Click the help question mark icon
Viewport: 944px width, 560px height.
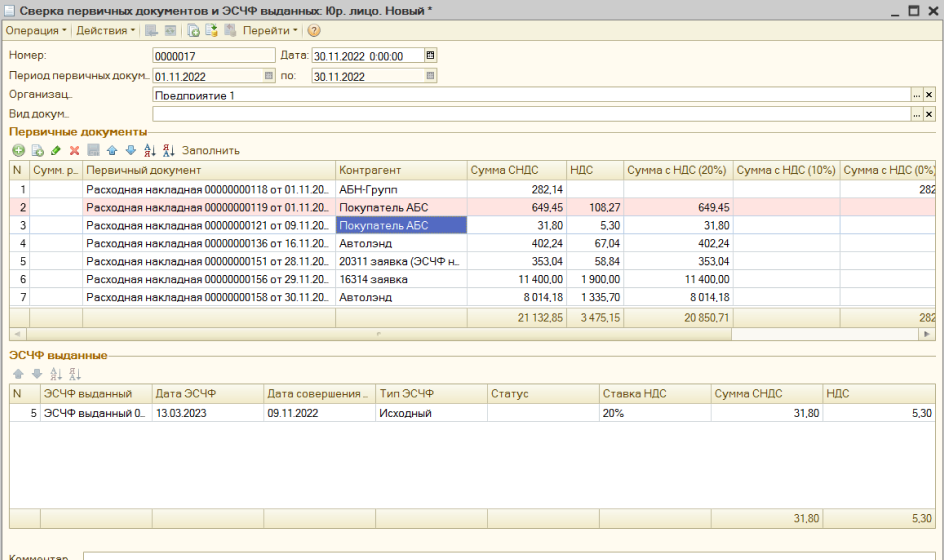point(314,31)
